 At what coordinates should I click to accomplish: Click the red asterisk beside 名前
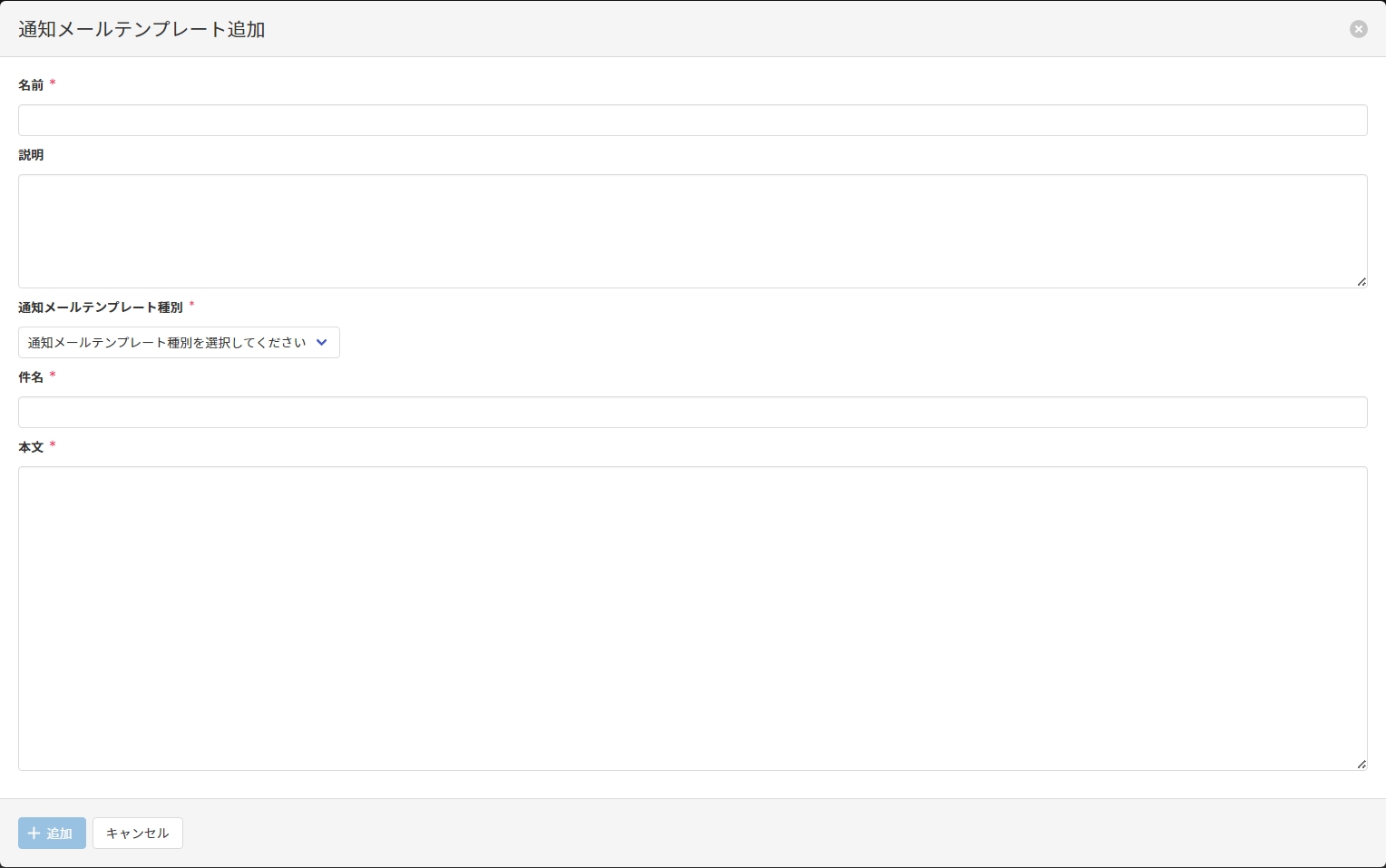tap(53, 83)
